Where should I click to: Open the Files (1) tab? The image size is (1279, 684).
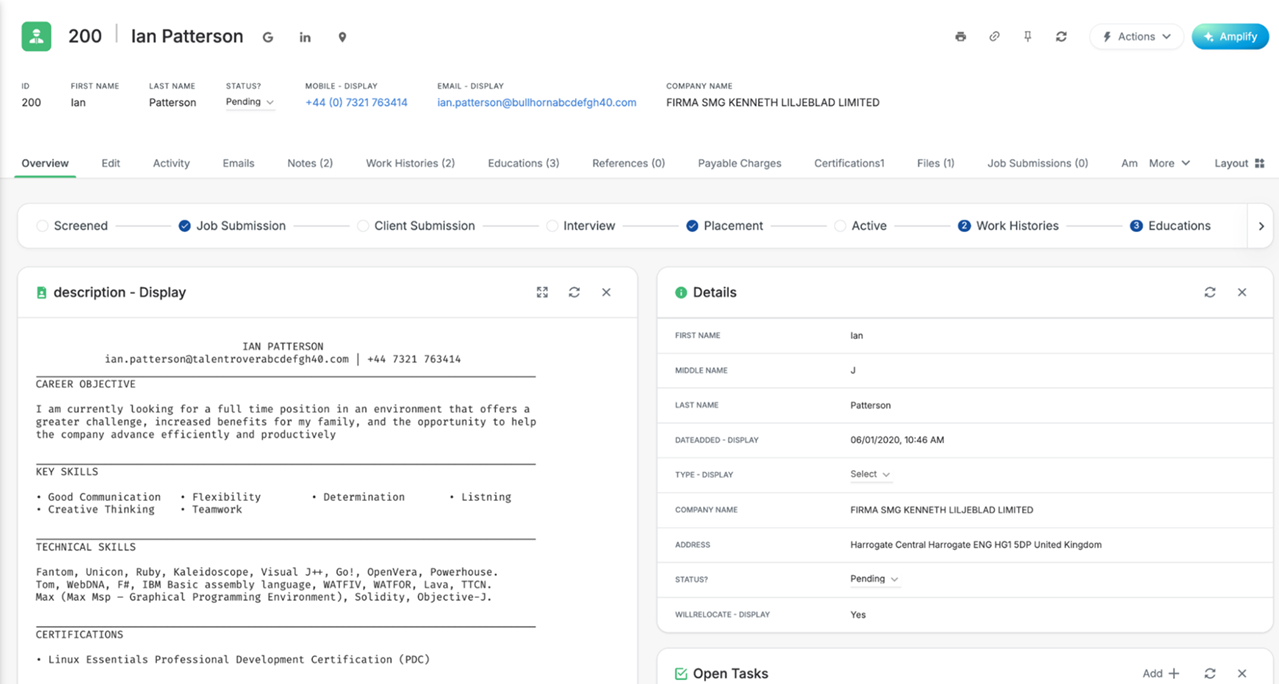click(935, 163)
